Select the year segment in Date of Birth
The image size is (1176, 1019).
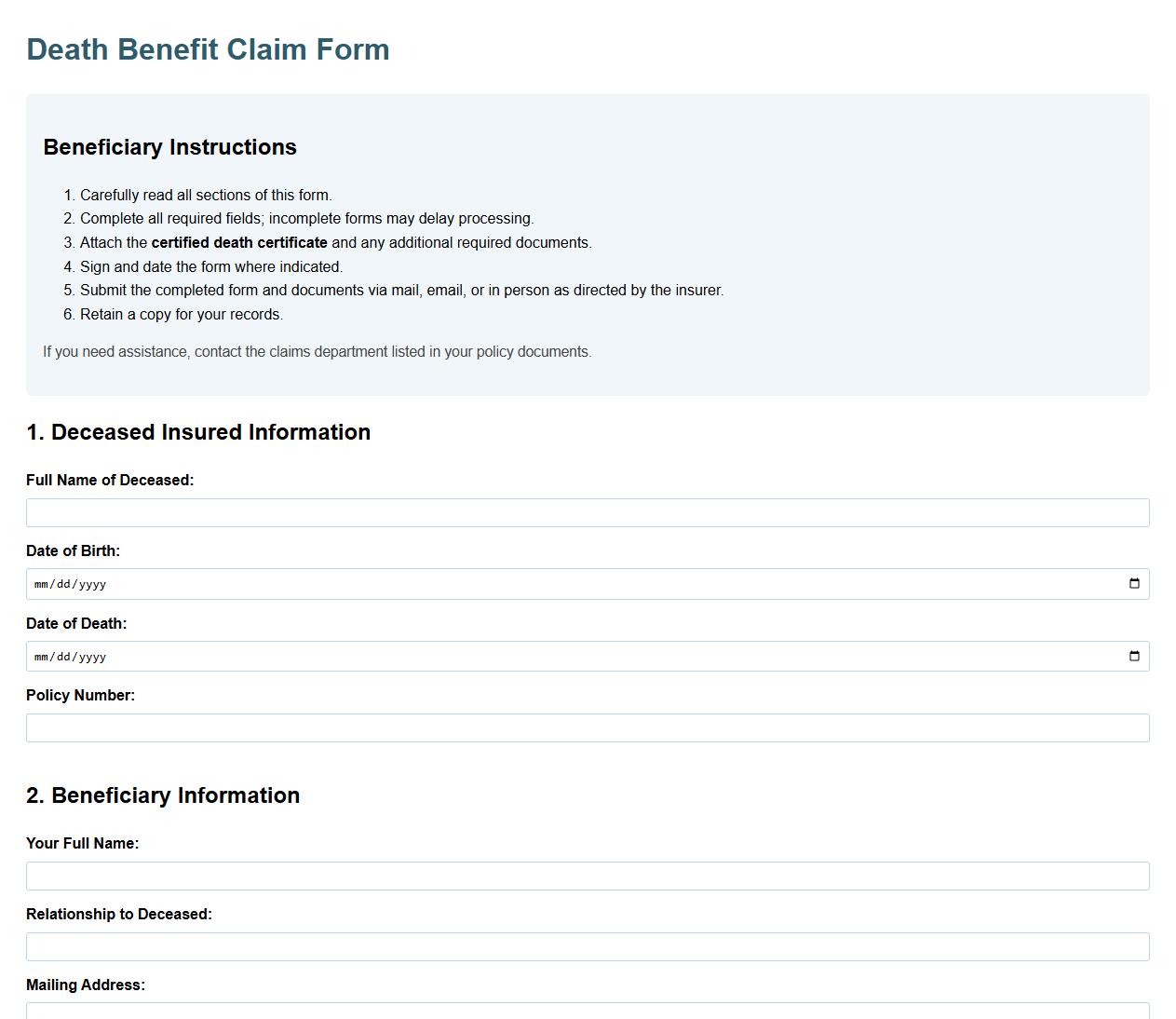93,583
